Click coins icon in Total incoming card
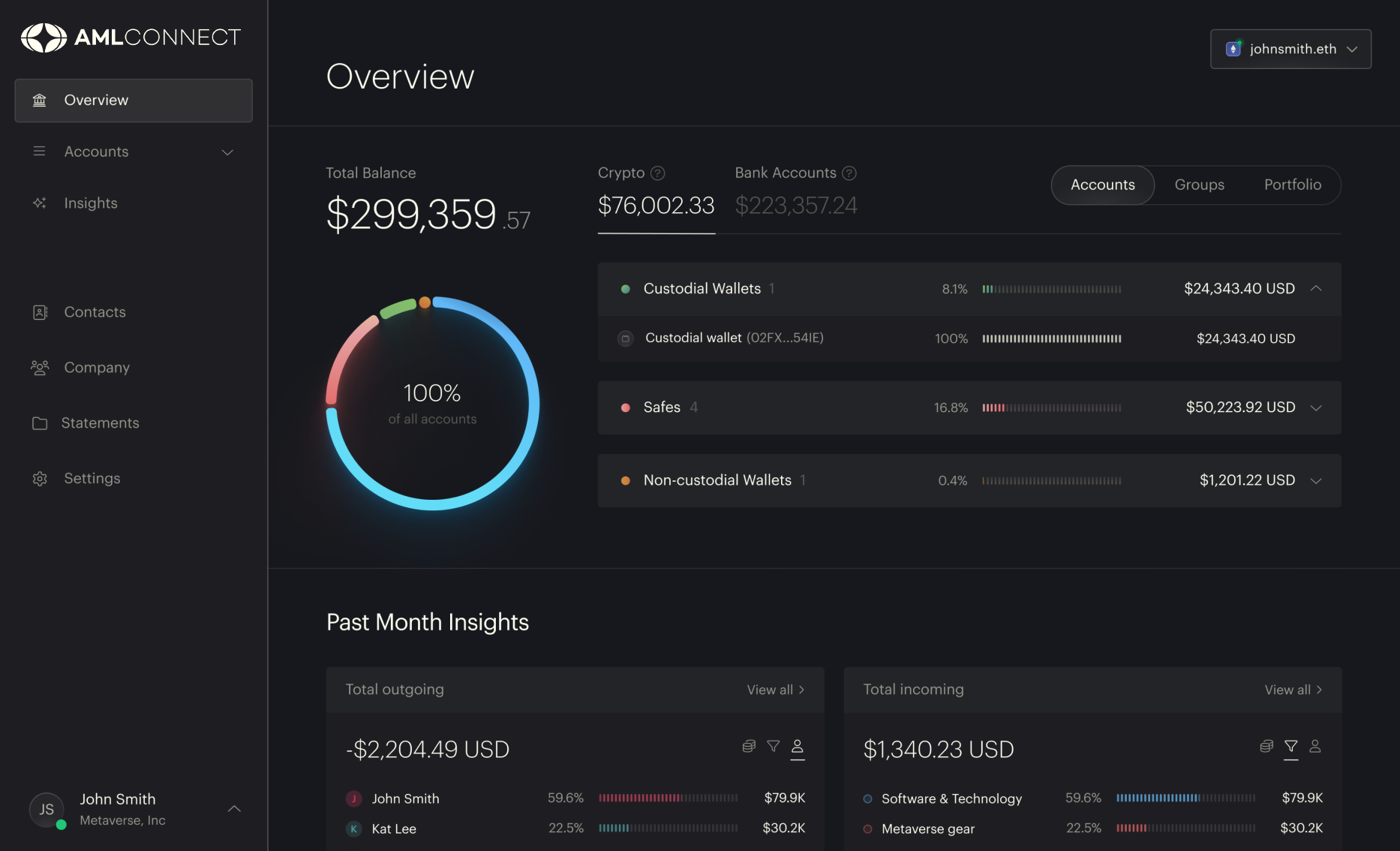This screenshot has height=851, width=1400. pos(1266,746)
